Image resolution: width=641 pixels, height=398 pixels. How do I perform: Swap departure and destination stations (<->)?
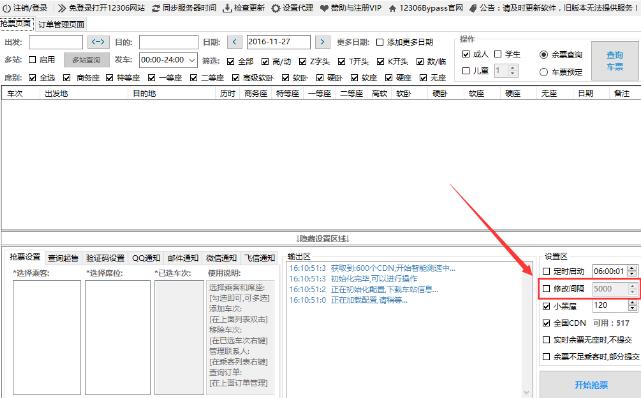(98, 42)
